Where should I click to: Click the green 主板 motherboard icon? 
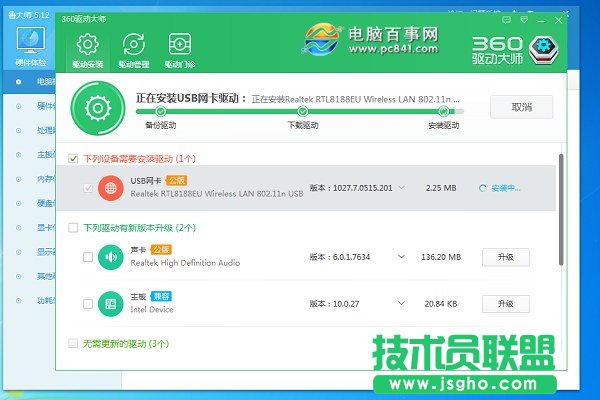[110, 303]
